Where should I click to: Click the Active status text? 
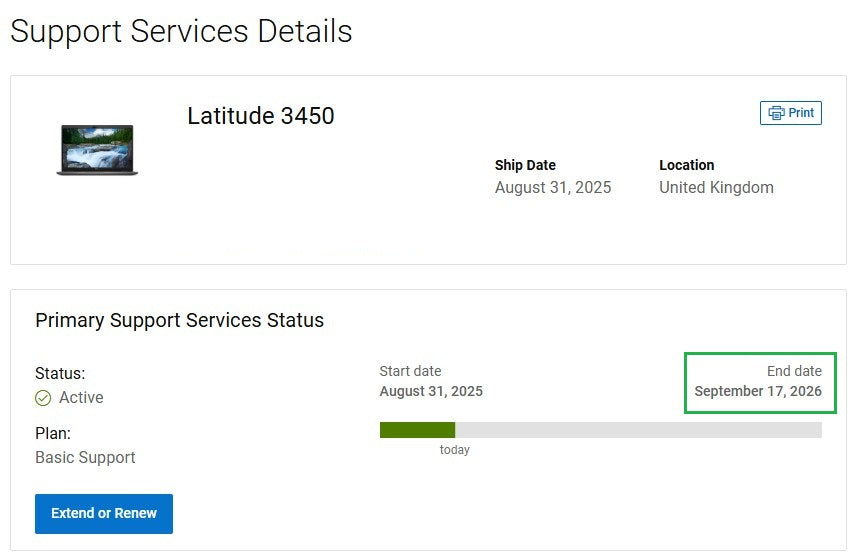(81, 398)
